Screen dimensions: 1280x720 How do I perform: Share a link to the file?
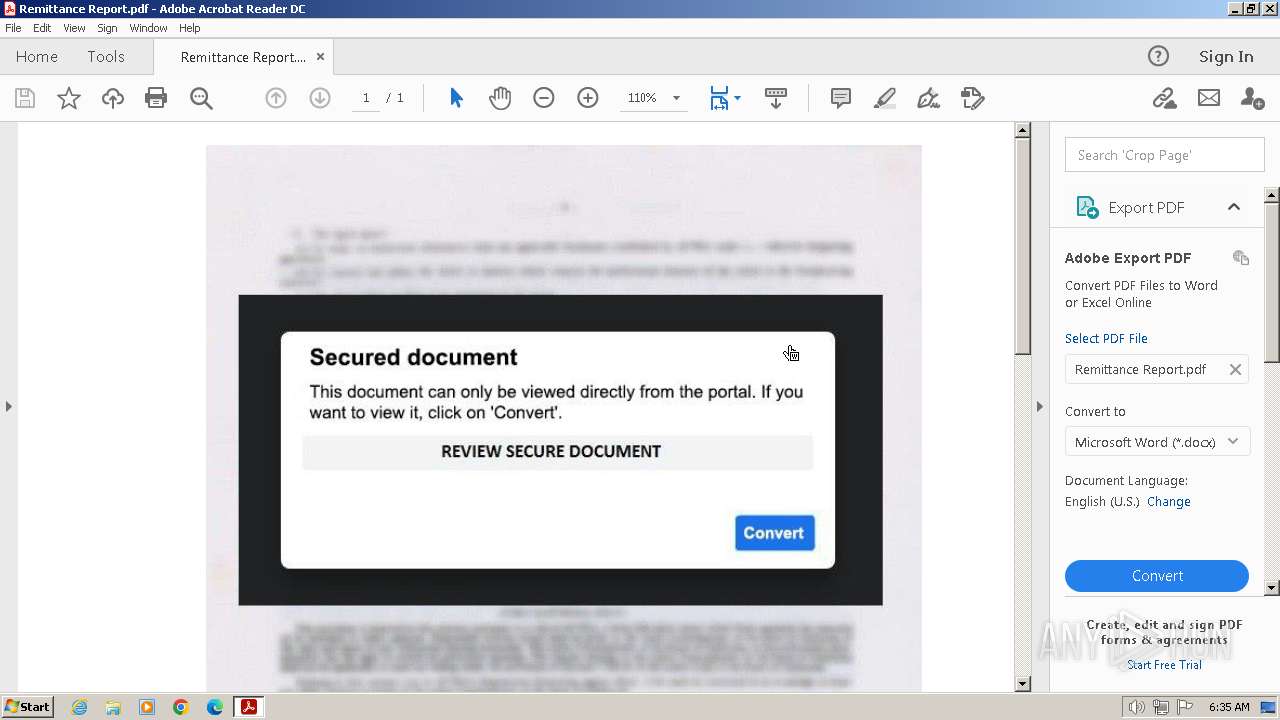point(1164,98)
